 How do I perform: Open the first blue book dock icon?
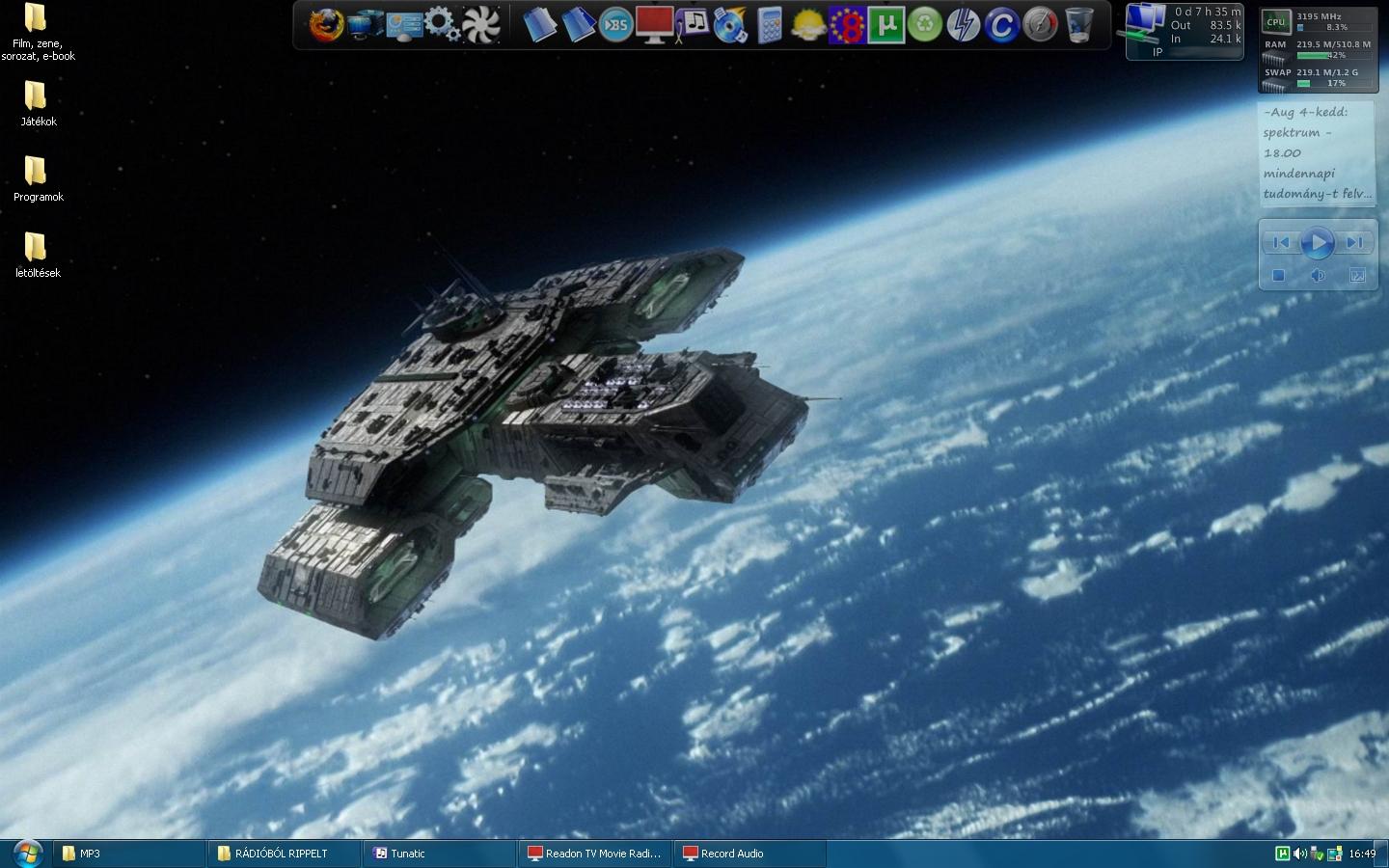click(540, 24)
